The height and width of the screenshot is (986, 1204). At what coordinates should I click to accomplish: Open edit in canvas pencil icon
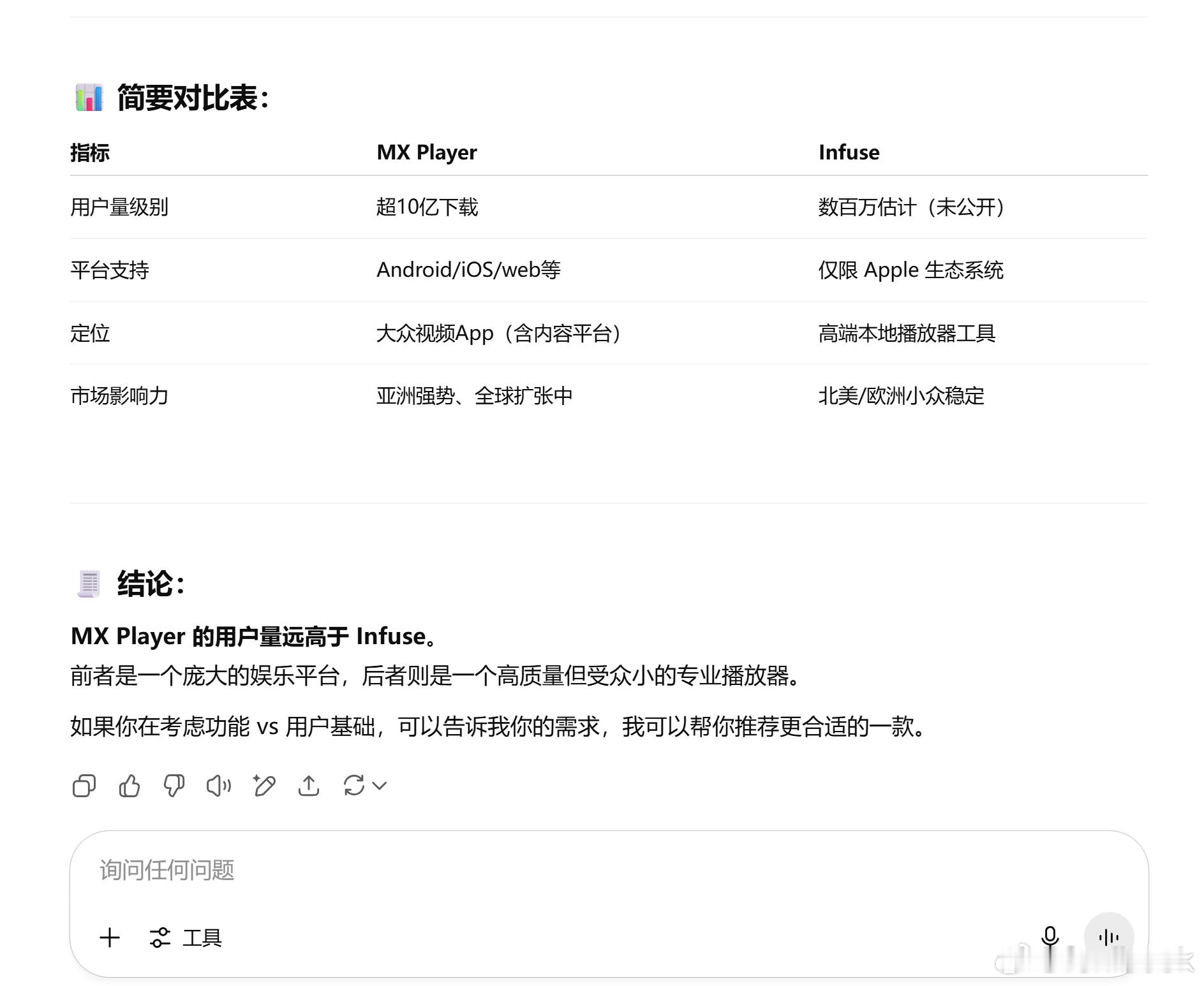[264, 786]
